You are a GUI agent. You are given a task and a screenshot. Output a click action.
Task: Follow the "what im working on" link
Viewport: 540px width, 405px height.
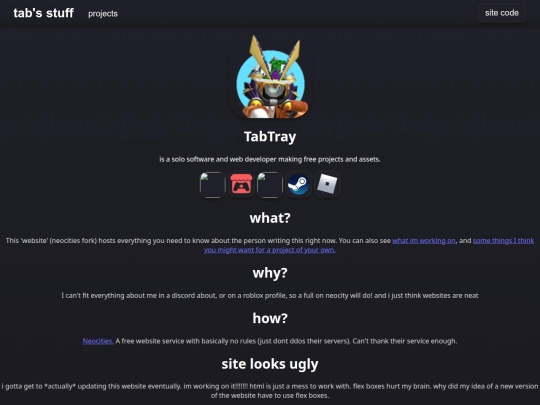point(424,241)
